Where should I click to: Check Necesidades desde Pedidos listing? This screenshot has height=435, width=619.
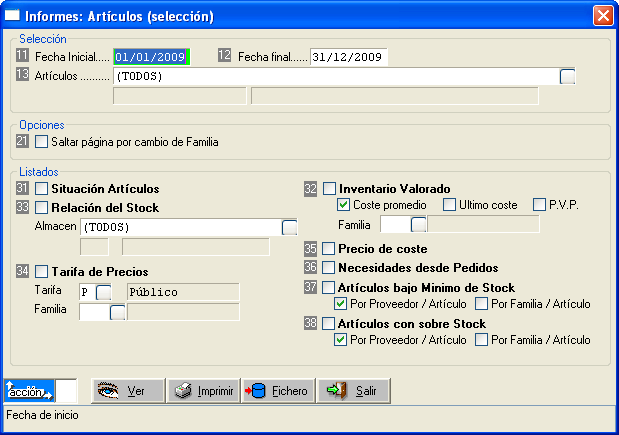[328, 268]
